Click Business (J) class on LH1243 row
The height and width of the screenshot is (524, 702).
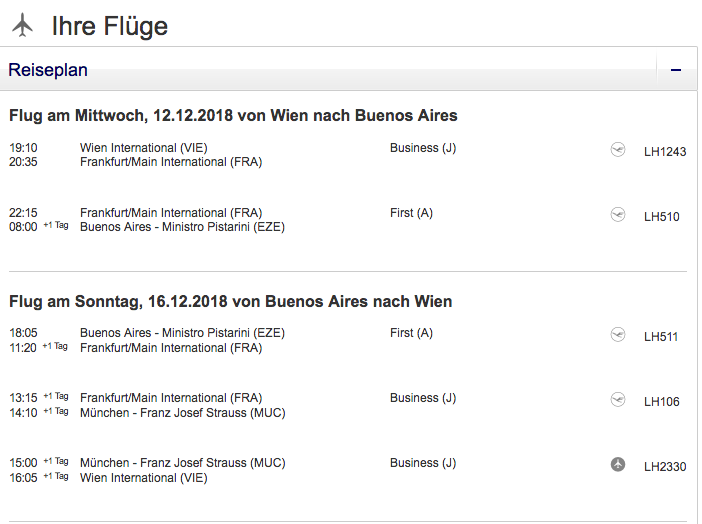(423, 148)
